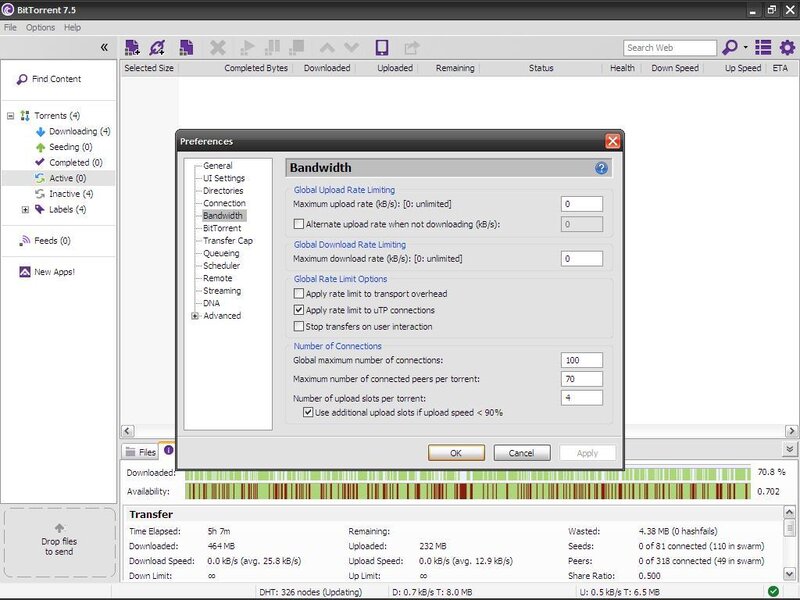
Task: Click the Status column header
Action: click(541, 68)
